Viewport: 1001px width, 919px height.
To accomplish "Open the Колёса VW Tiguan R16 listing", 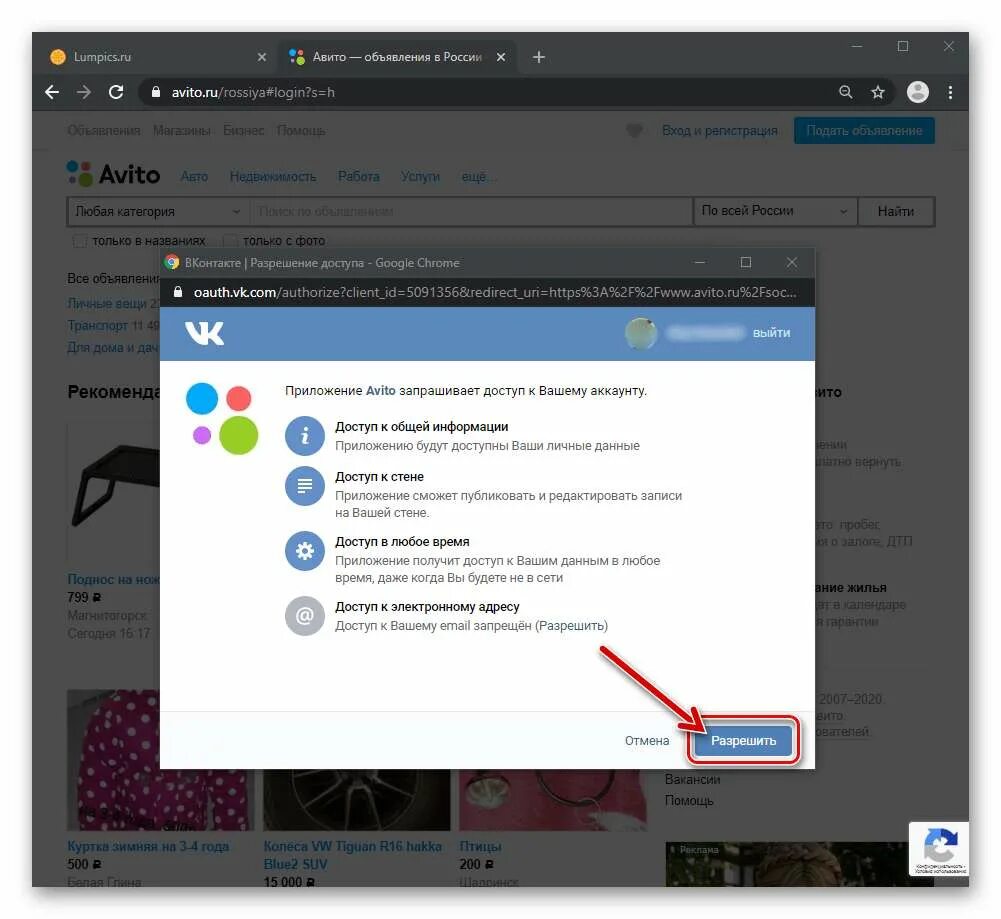I will (352, 855).
